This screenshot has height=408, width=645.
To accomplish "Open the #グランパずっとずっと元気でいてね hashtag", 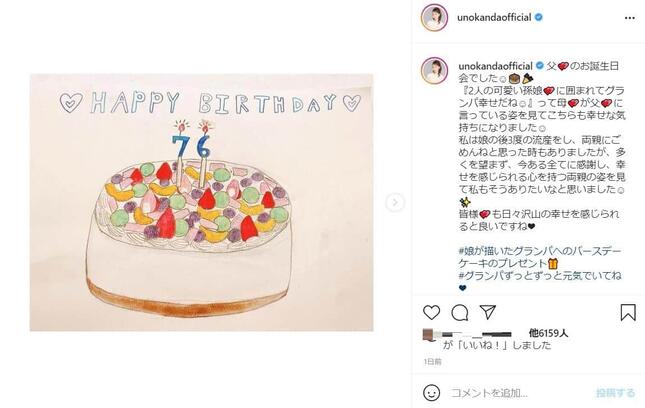I will click(540, 276).
